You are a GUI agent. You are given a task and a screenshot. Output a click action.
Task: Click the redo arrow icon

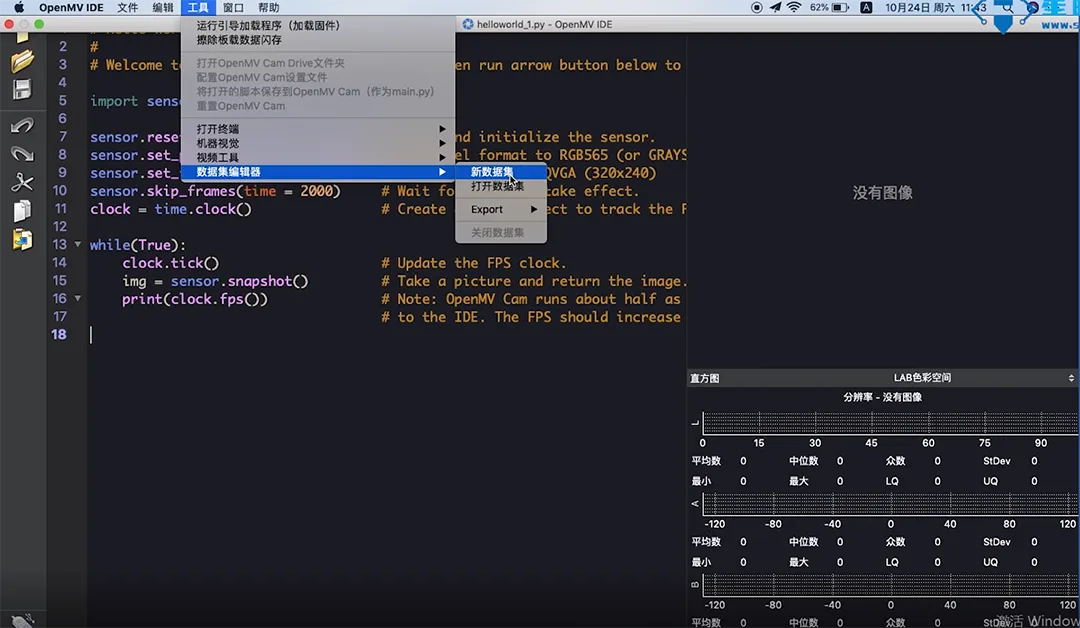point(22,154)
